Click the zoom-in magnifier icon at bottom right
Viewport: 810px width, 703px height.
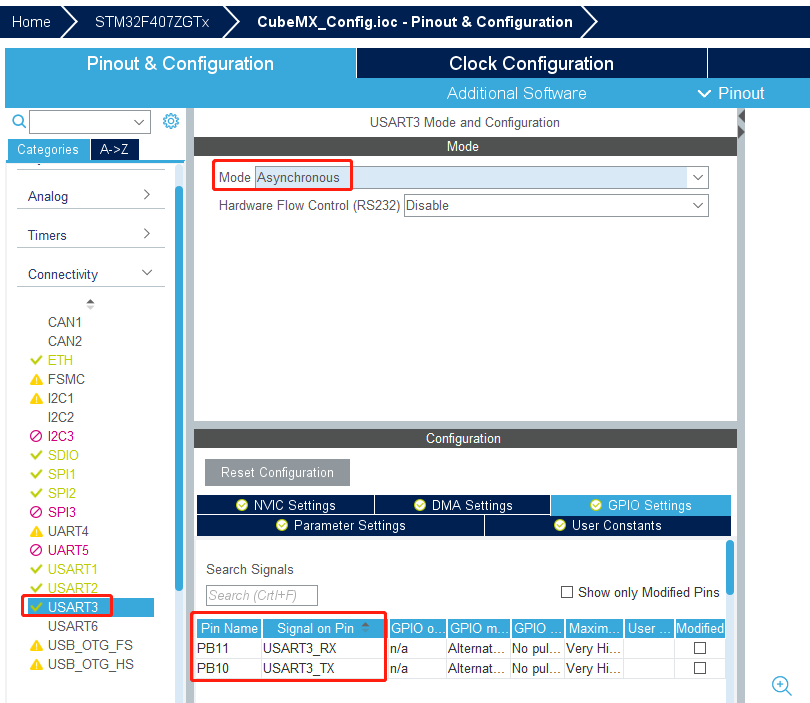[782, 685]
